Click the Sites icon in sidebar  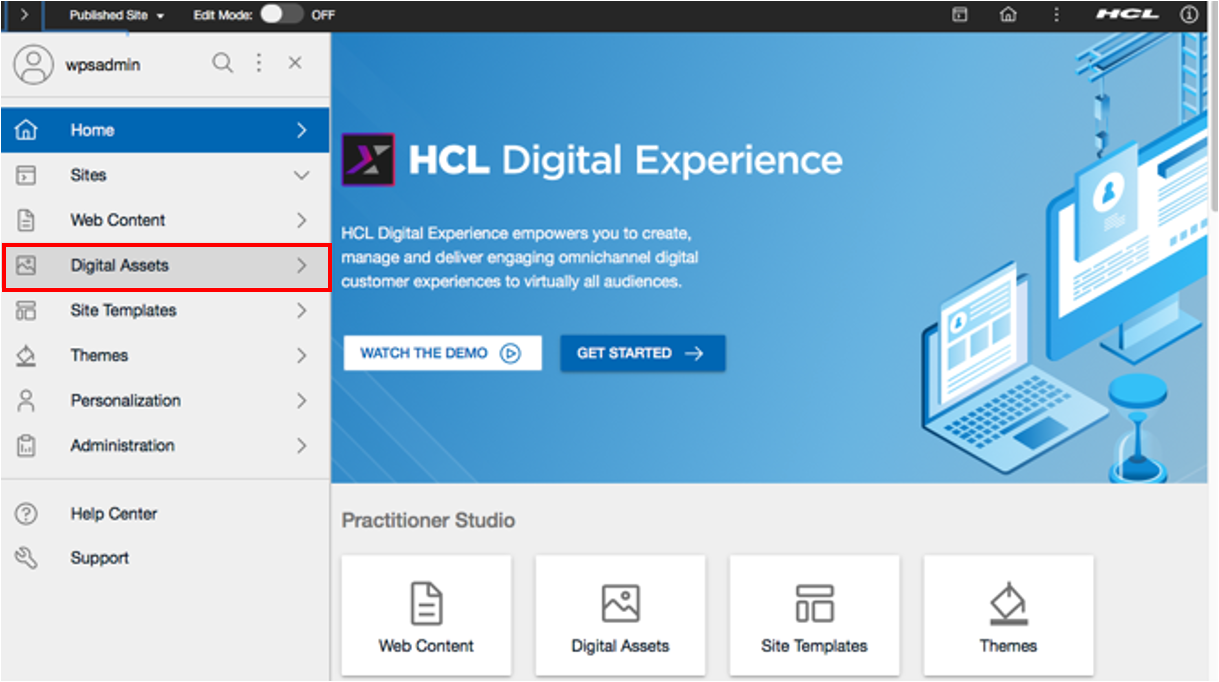[x=26, y=175]
